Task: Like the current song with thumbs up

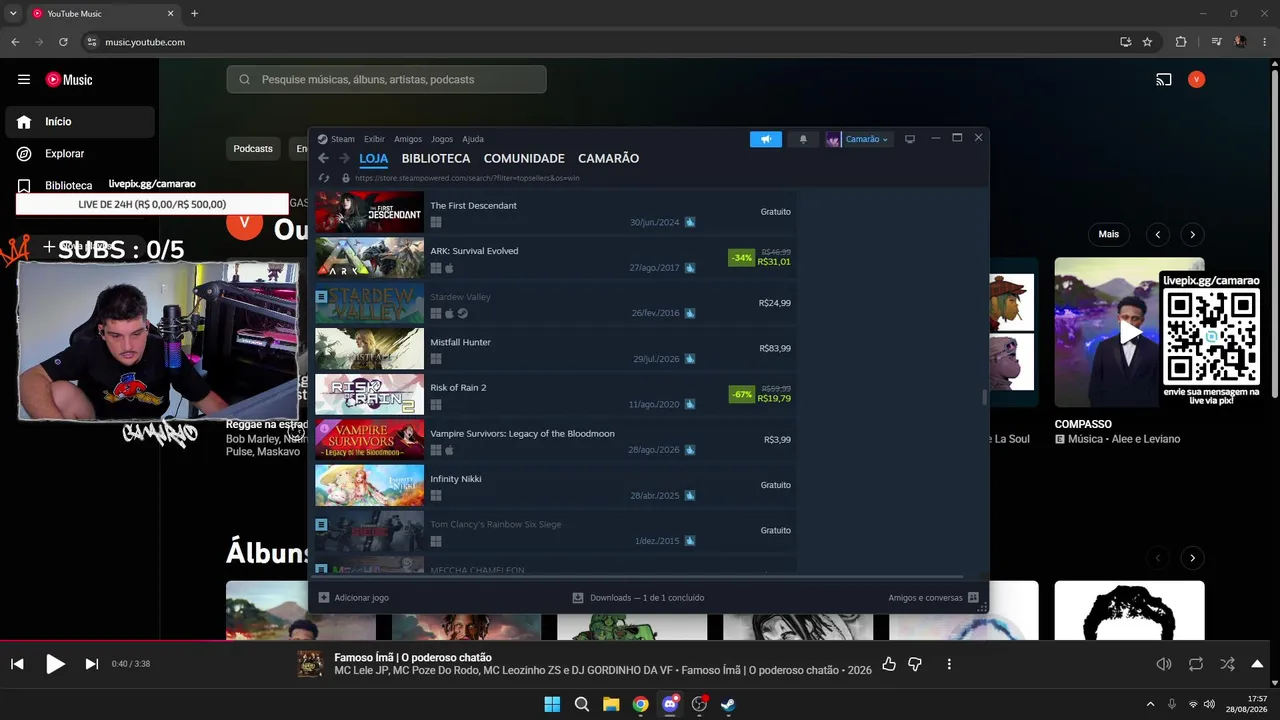Action: pyautogui.click(x=889, y=664)
